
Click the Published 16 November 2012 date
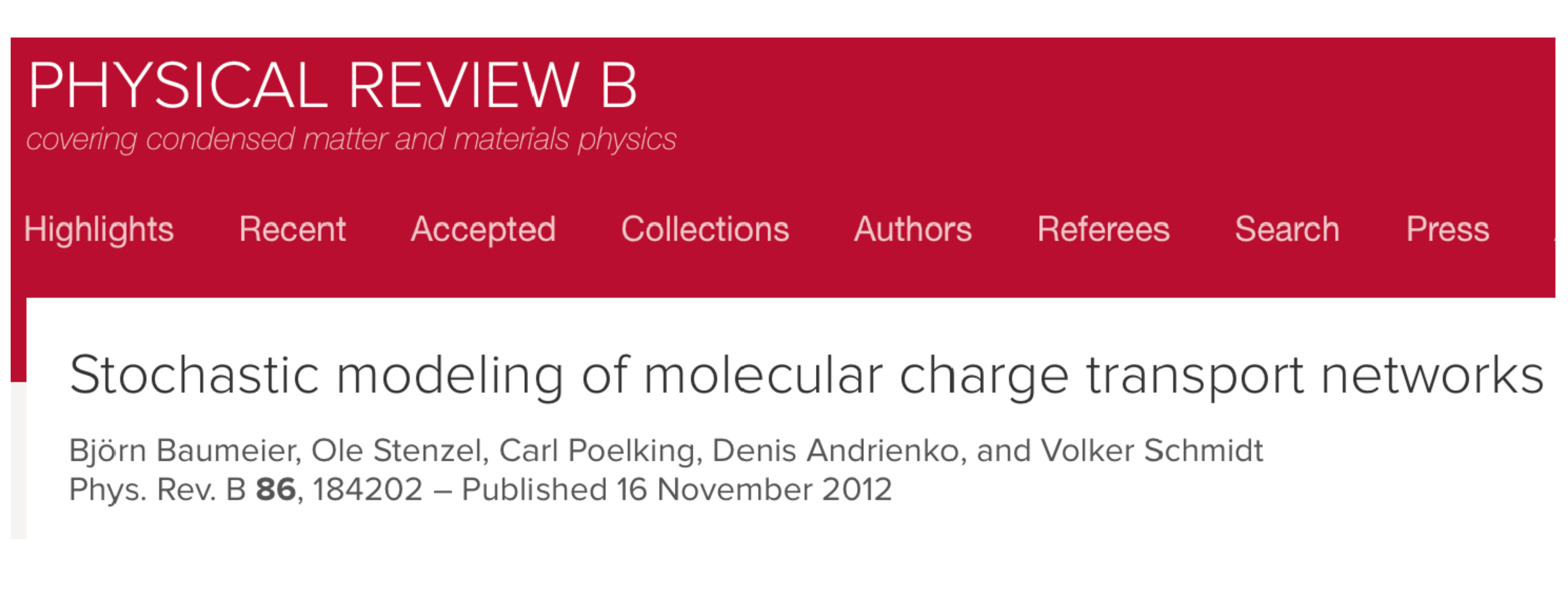tap(676, 490)
